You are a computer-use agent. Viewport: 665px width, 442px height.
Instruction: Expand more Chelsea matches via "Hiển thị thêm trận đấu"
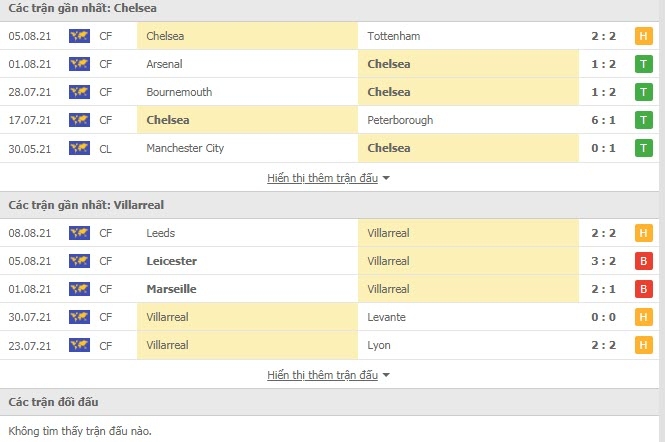tap(322, 178)
